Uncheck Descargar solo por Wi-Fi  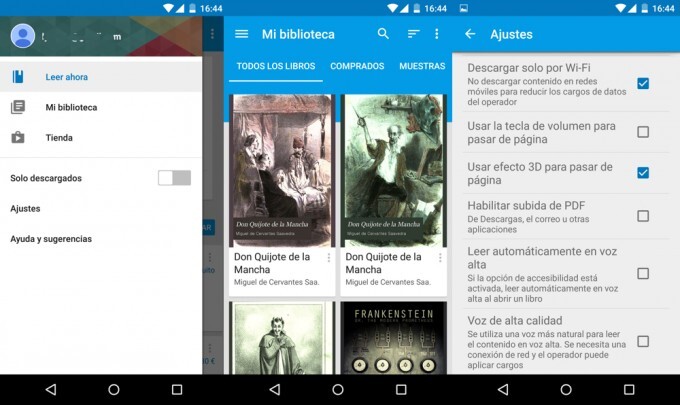point(643,83)
